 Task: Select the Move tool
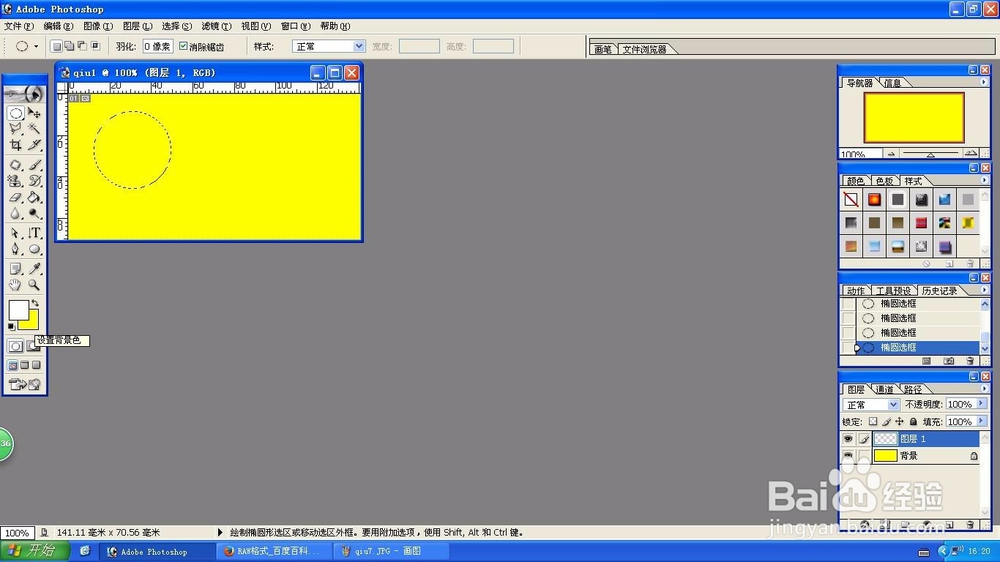click(x=34, y=114)
